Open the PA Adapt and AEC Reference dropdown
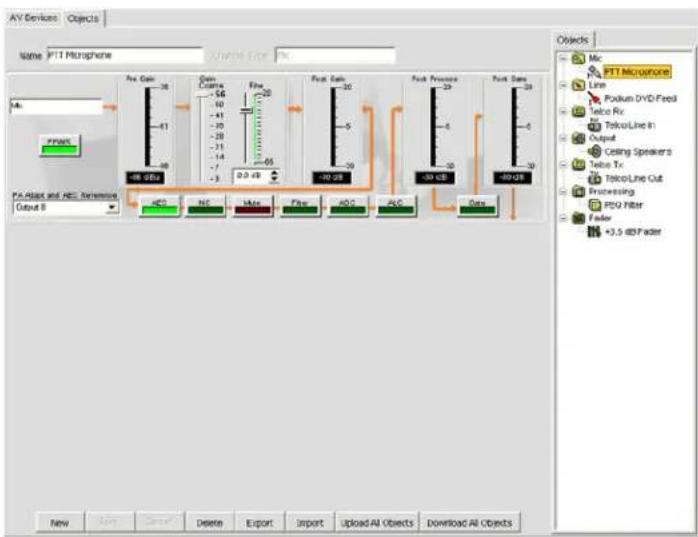This screenshot has height=537, width=698. coord(112,207)
